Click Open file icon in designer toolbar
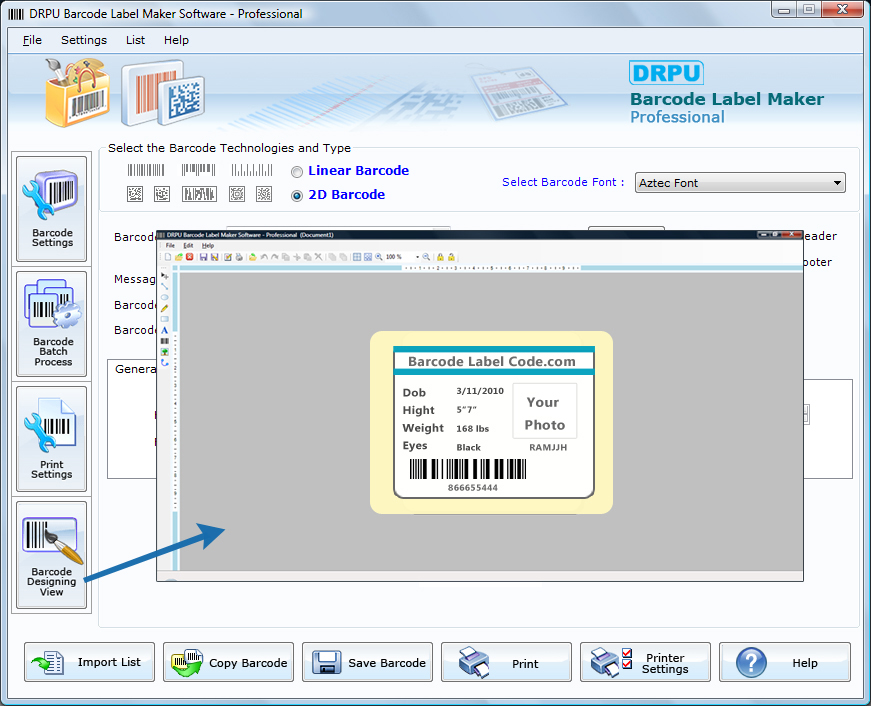The height and width of the screenshot is (706, 871). click(179, 257)
